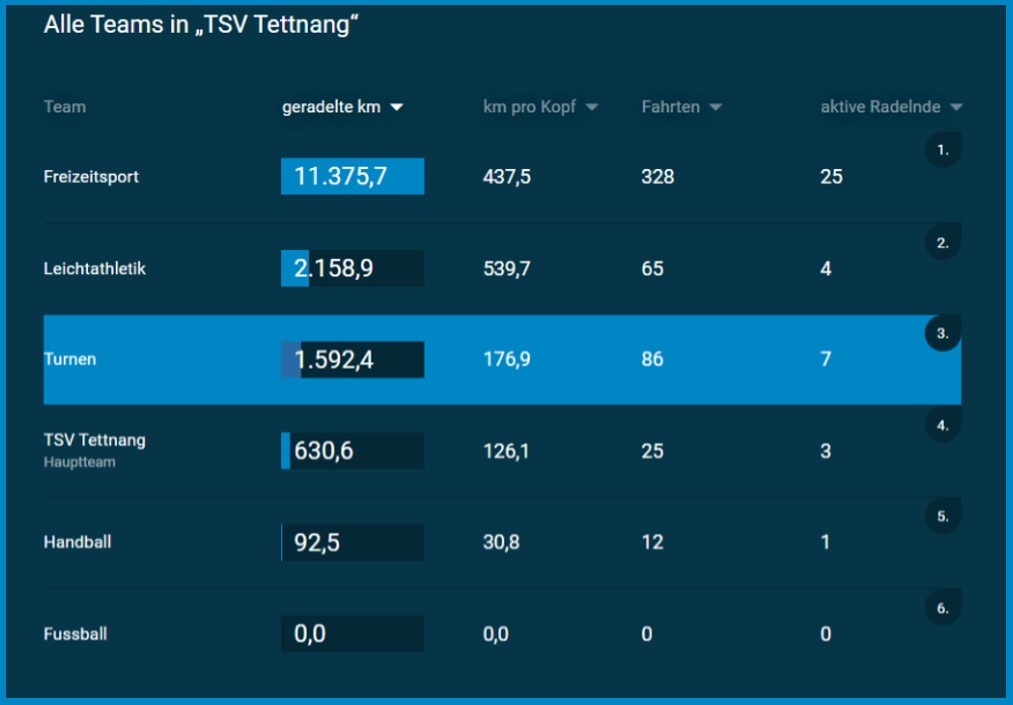Click rank badge 5. on Handball row
Image resolution: width=1013 pixels, height=705 pixels.
pos(943,516)
